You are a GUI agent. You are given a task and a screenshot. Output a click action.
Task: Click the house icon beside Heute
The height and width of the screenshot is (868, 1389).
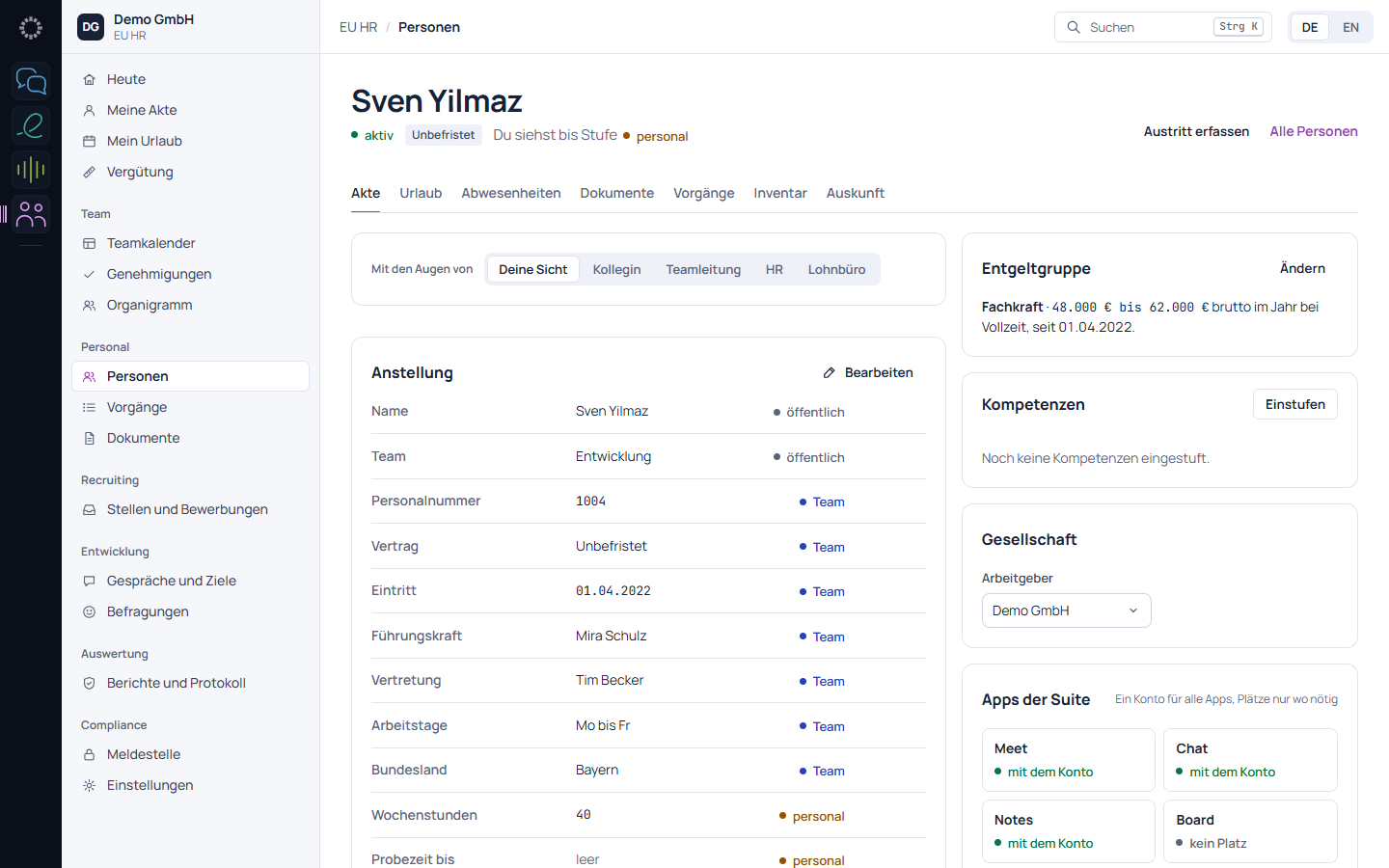[x=89, y=80]
